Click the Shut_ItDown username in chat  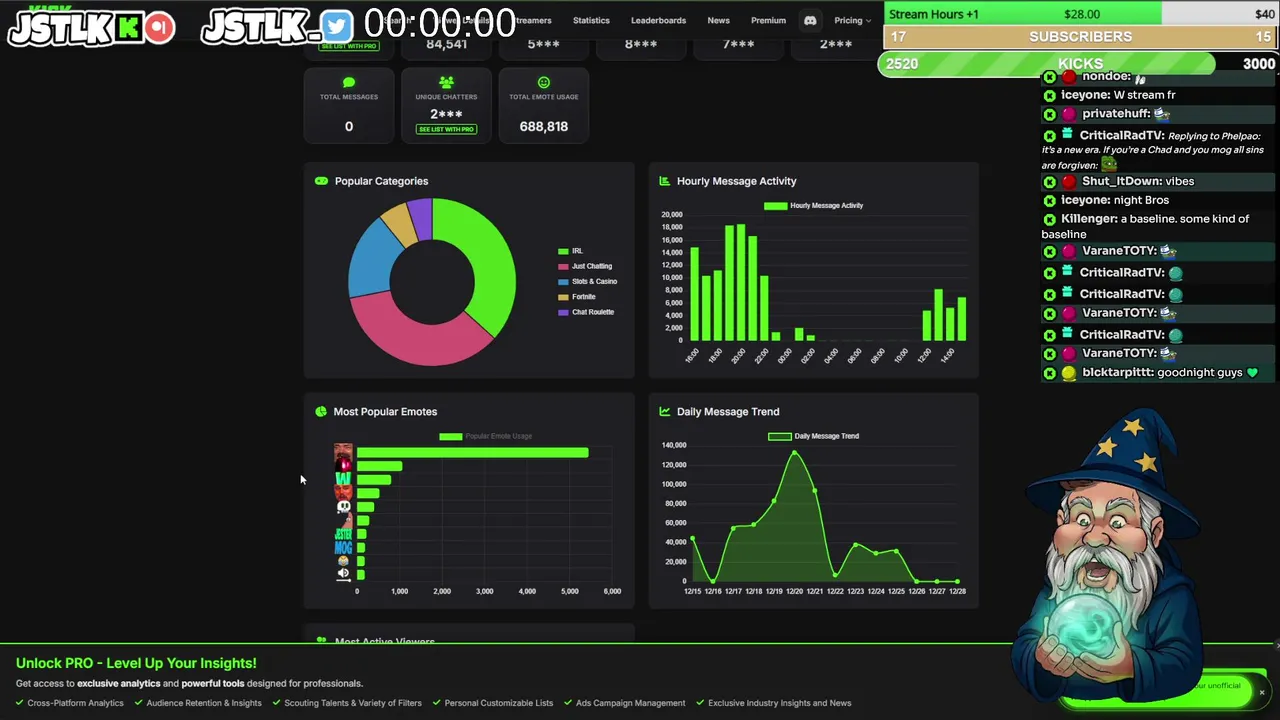tap(1123, 182)
